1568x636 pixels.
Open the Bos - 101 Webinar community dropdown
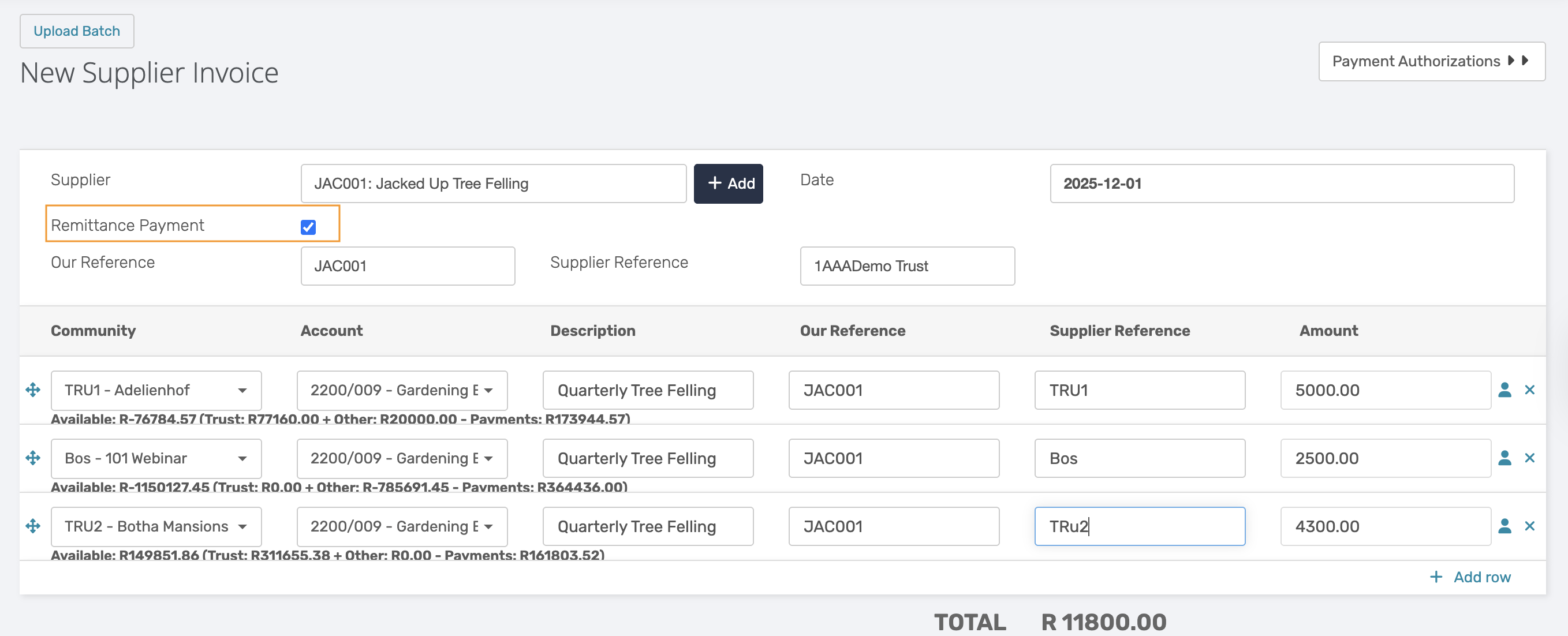pyautogui.click(x=156, y=458)
